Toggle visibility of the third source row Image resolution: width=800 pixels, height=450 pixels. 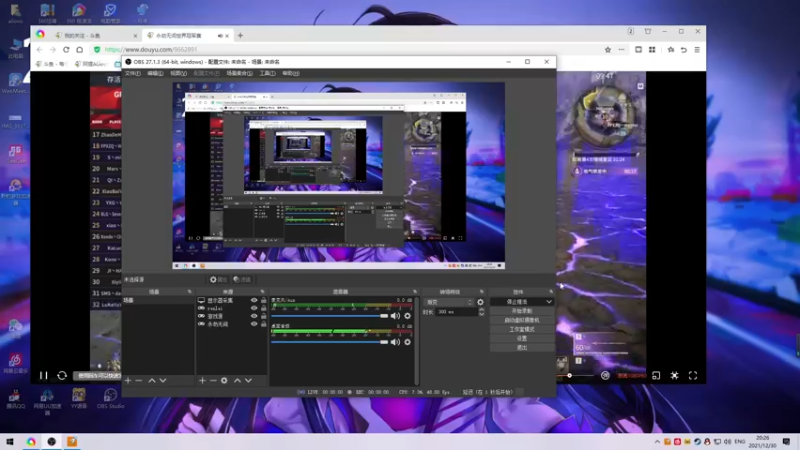tap(254, 316)
